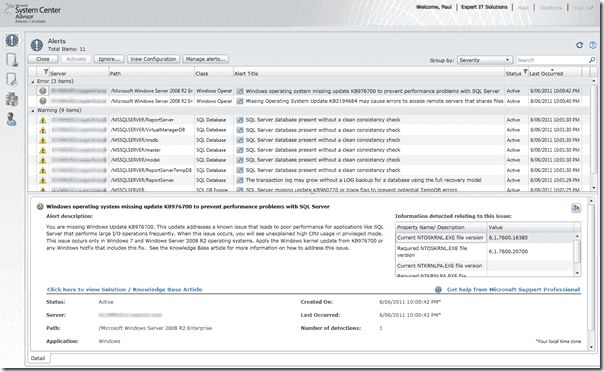Click the Ignore... button
Viewport: 604px width, 372px height.
109,59
